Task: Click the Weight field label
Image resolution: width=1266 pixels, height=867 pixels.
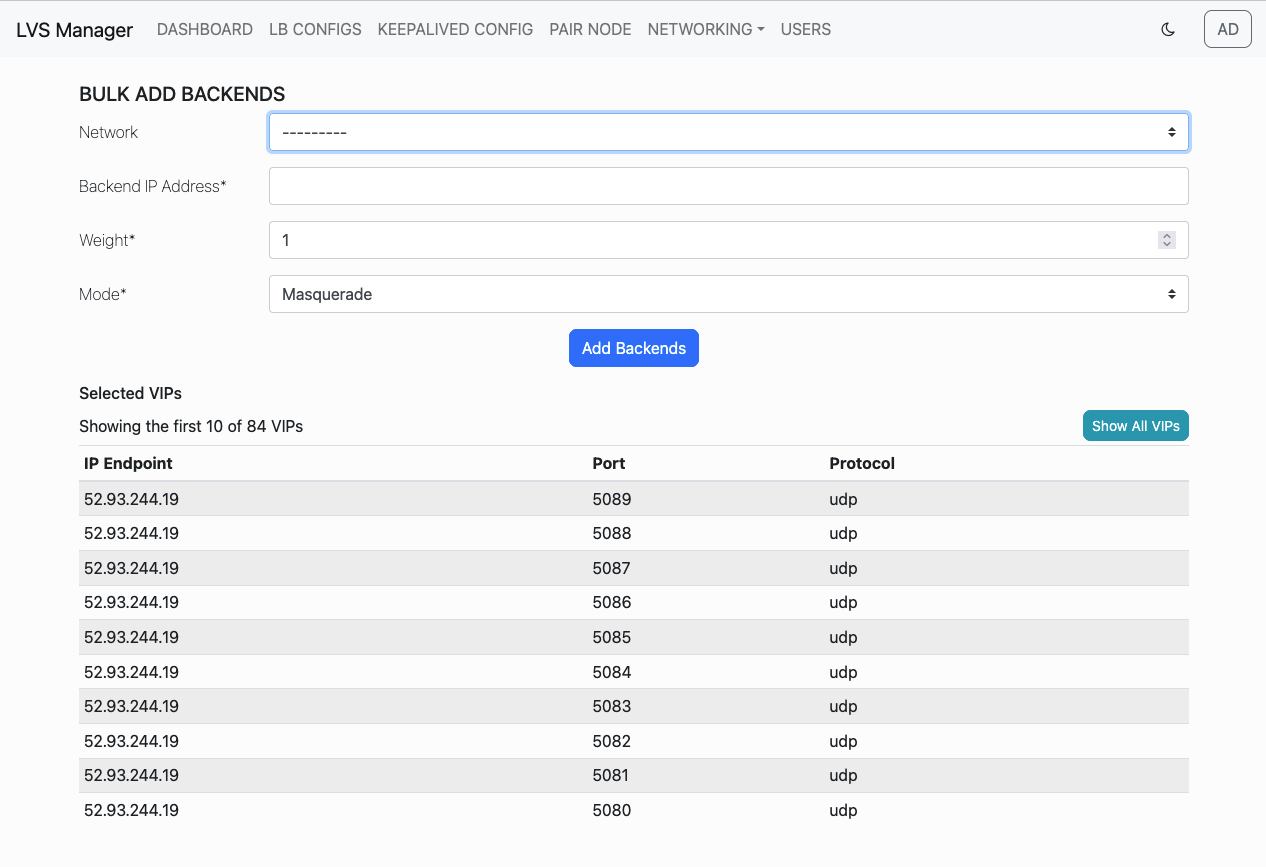Action: pyautogui.click(x=107, y=240)
